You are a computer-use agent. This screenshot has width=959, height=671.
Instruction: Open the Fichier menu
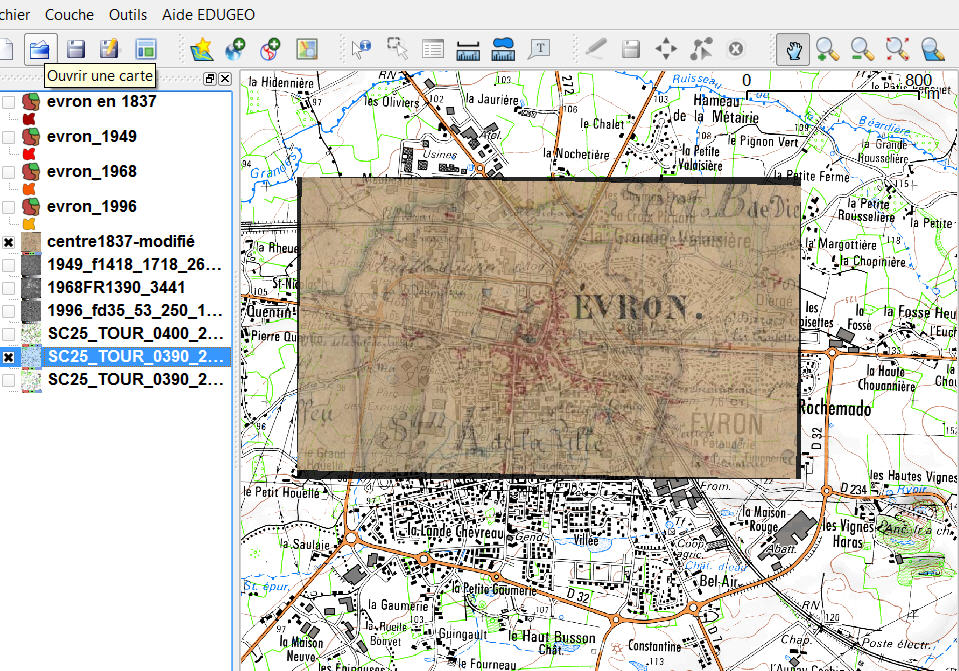[15, 14]
